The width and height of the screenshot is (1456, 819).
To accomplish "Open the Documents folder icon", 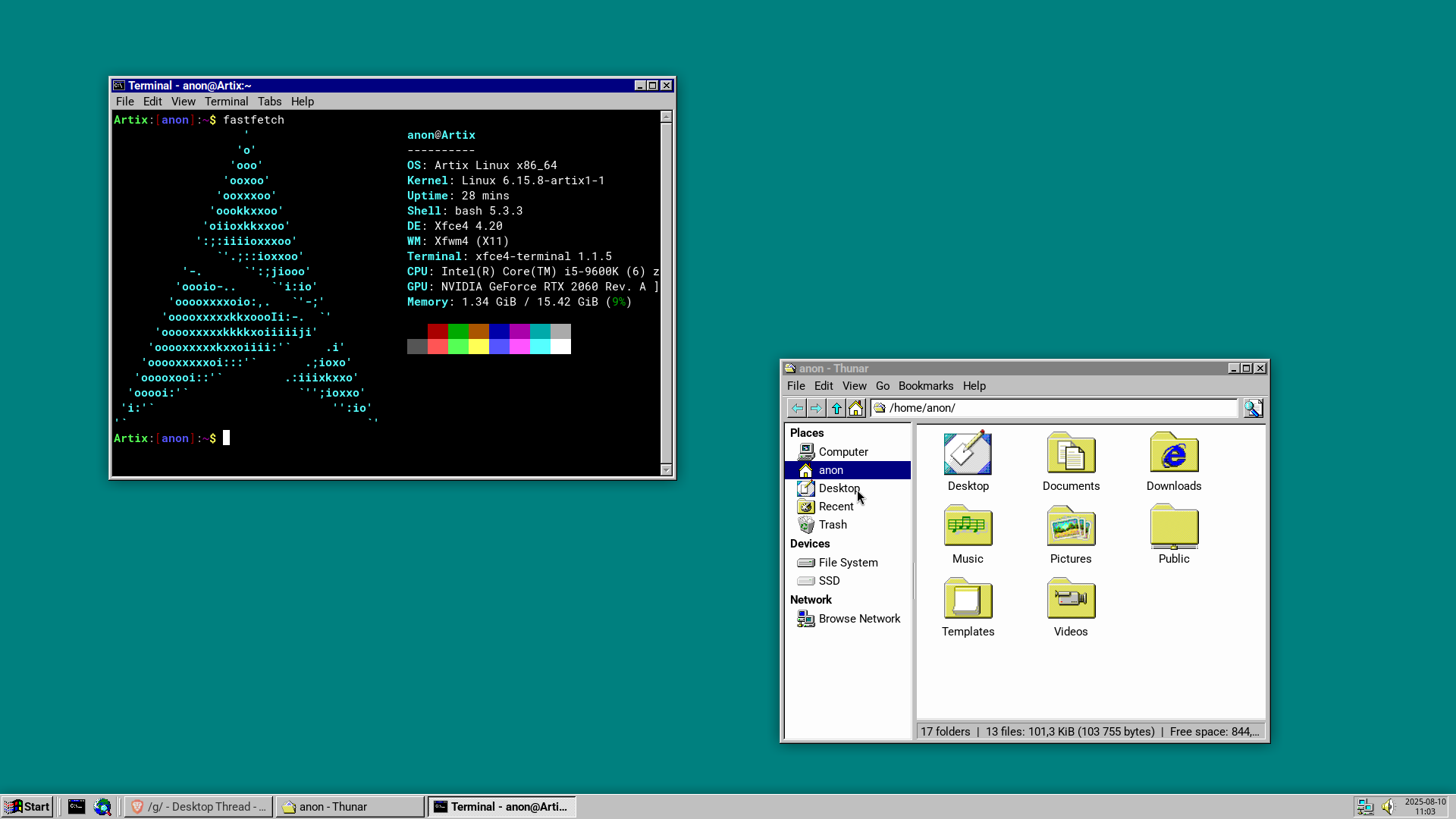I will [x=1071, y=462].
